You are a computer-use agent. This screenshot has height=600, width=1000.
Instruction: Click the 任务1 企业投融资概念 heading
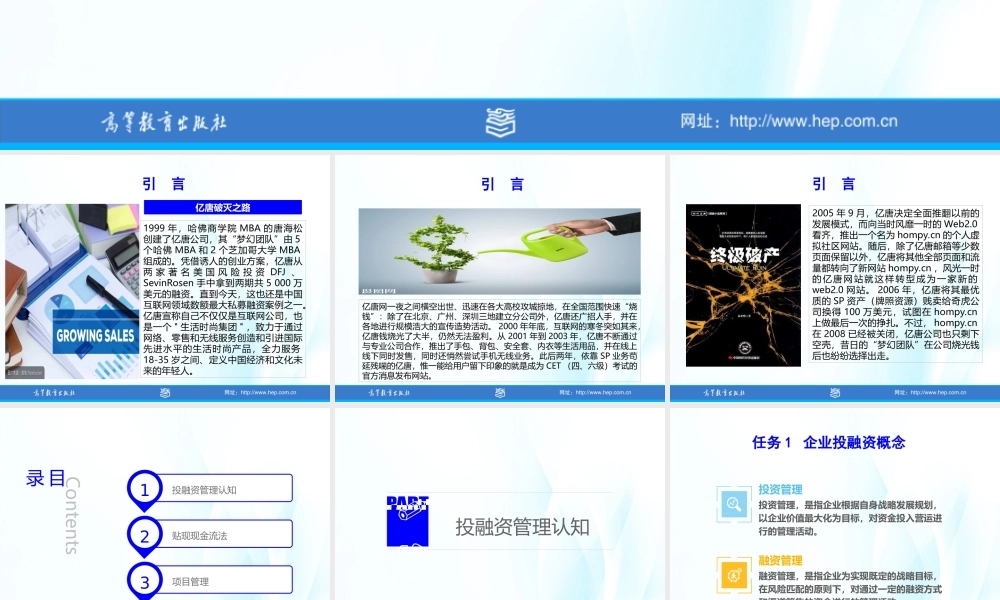tap(828, 441)
